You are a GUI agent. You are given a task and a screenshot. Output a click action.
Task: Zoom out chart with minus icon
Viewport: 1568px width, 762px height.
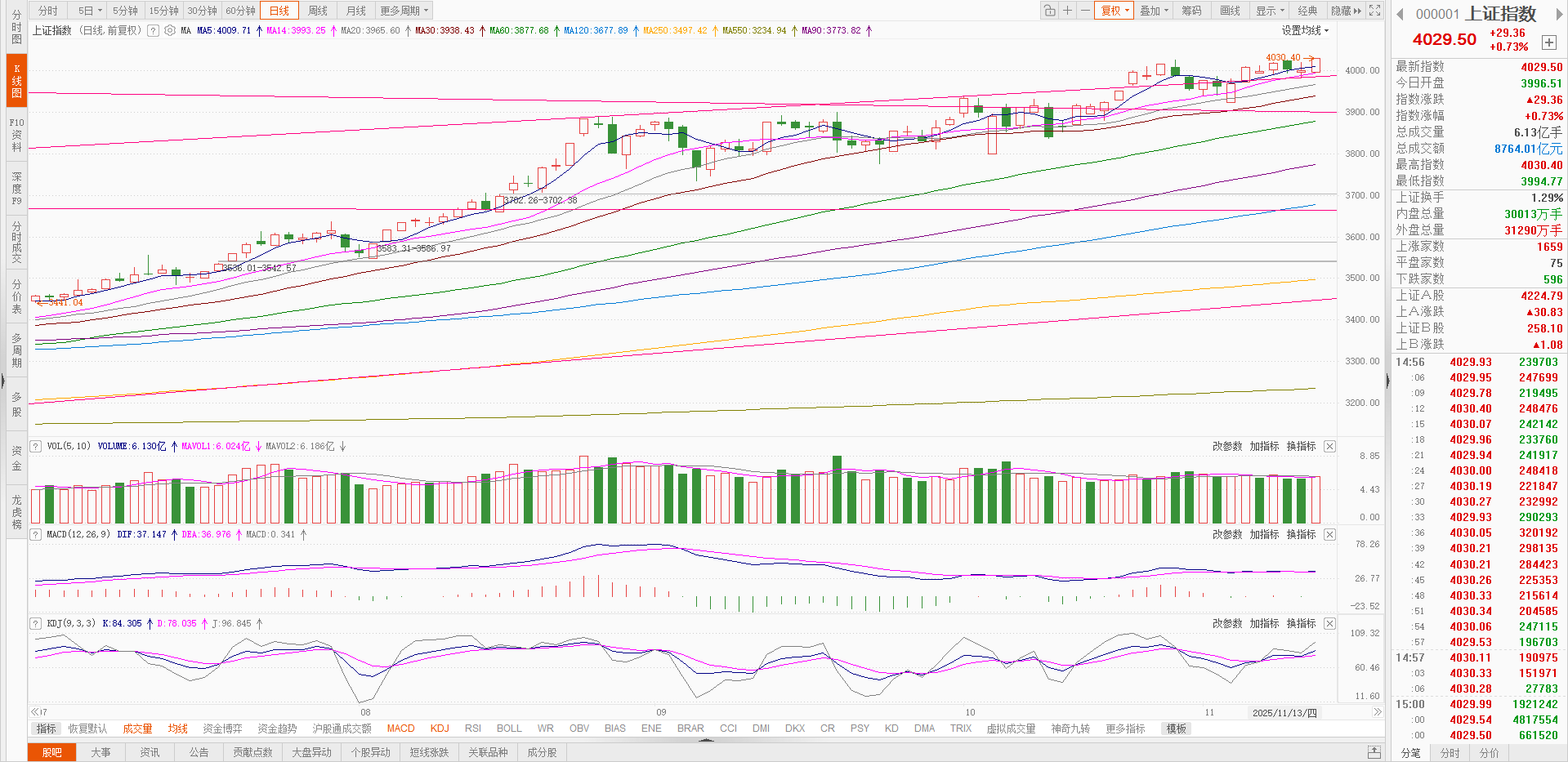(x=1084, y=11)
